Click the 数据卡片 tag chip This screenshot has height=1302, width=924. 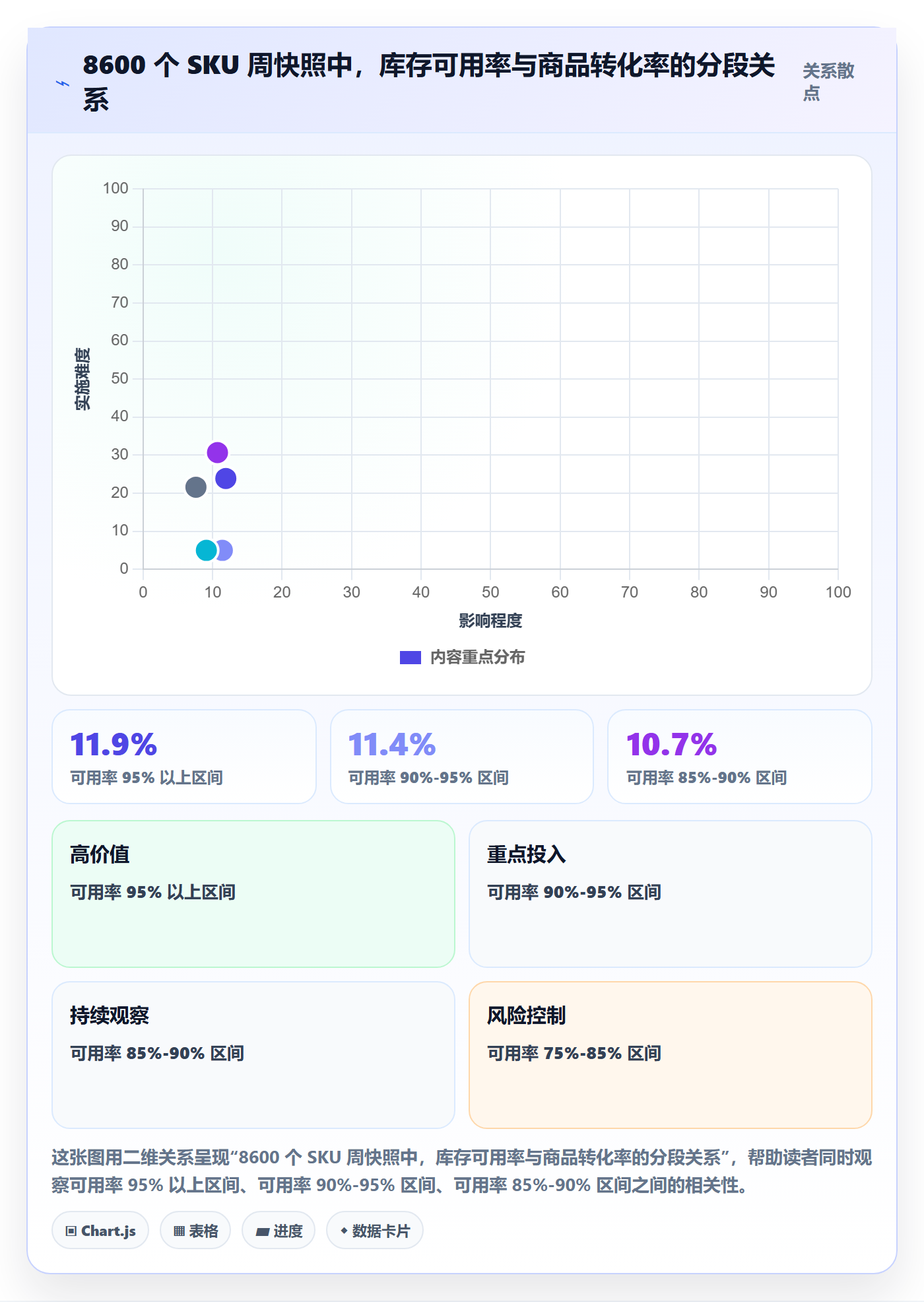[375, 1230]
